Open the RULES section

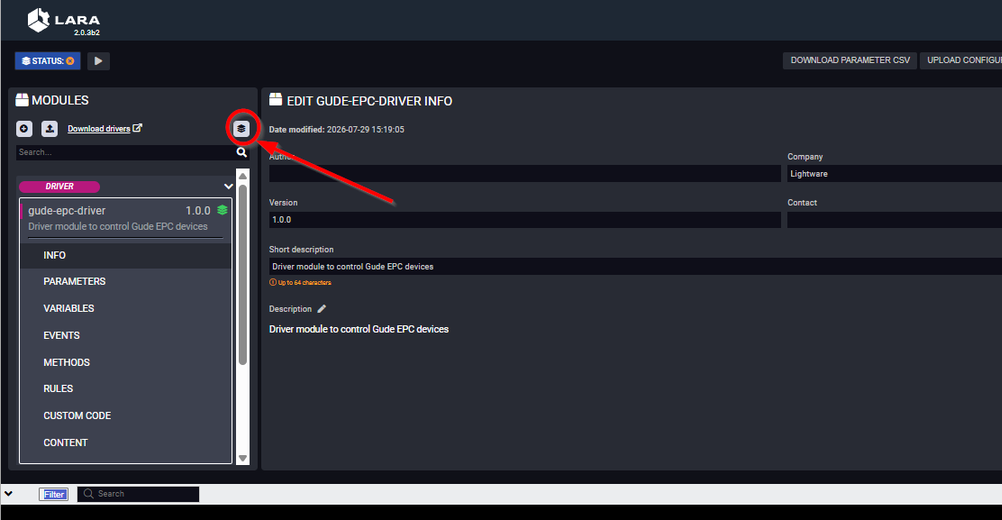point(126,388)
